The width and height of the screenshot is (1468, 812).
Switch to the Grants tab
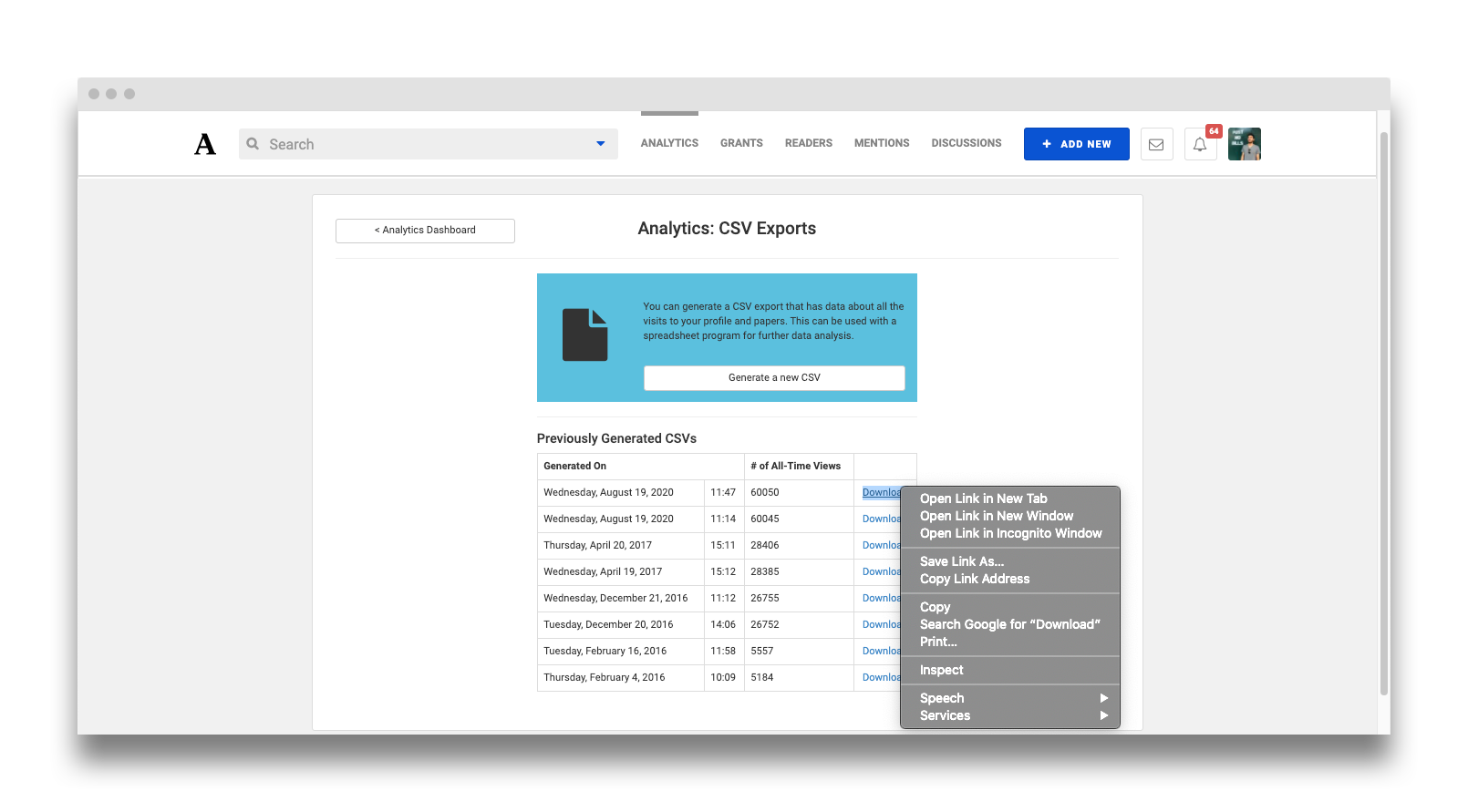tap(741, 143)
